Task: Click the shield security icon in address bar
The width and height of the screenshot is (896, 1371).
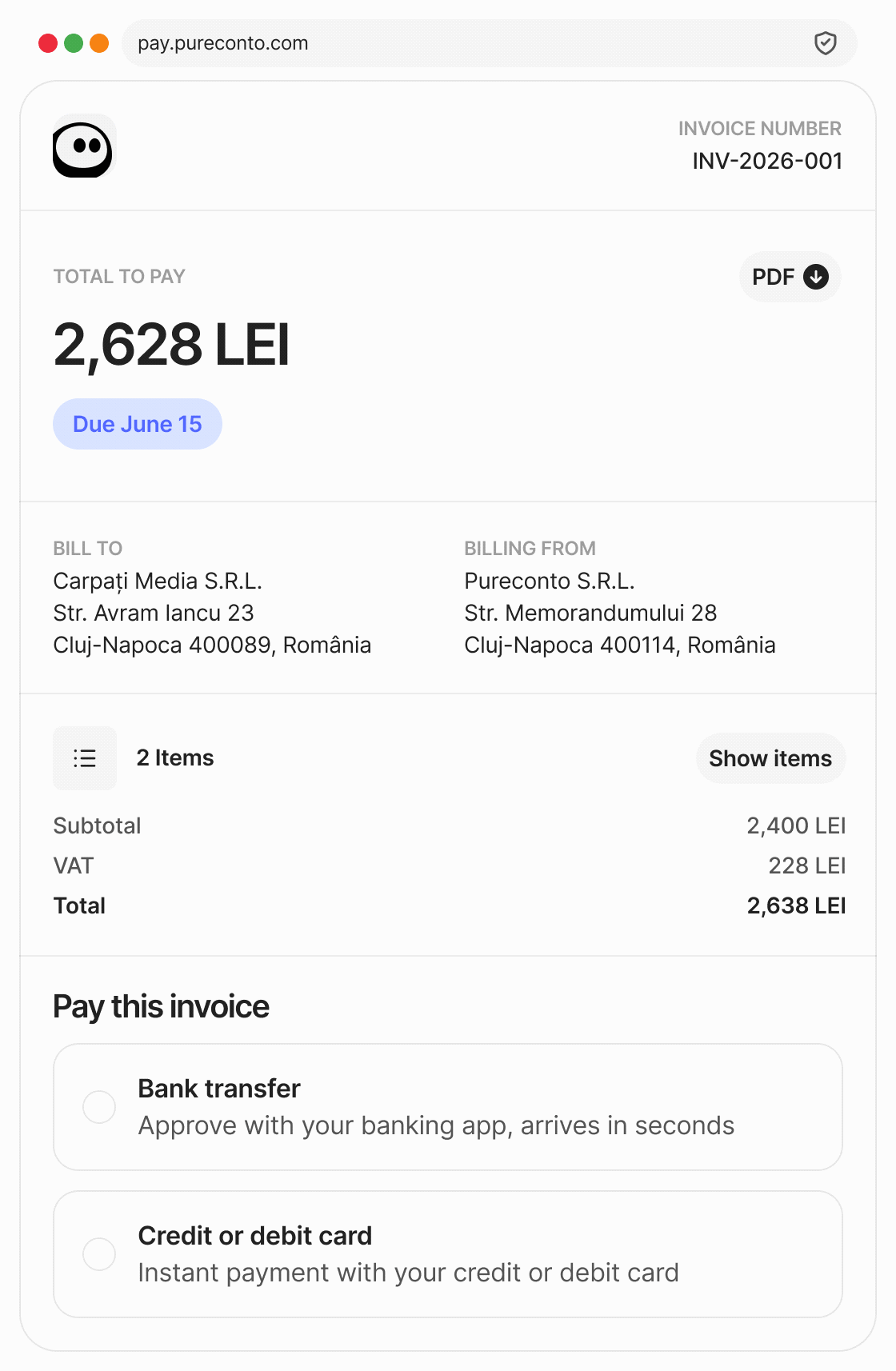Action: tap(825, 43)
